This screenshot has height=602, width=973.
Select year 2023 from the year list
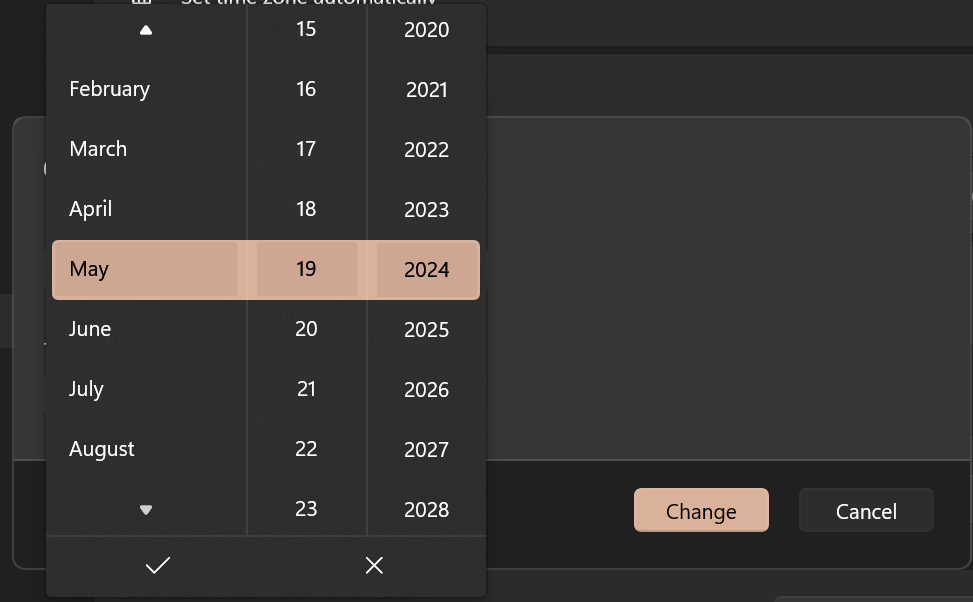click(426, 210)
